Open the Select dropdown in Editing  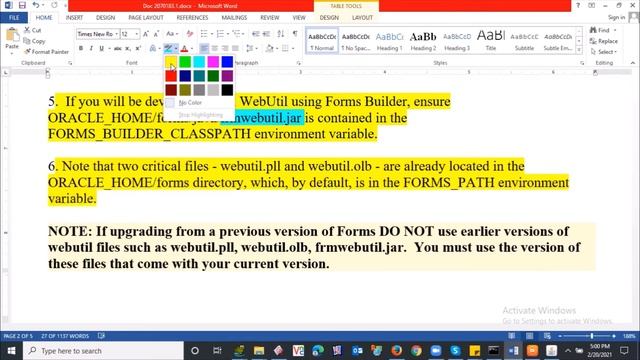coord(604,52)
